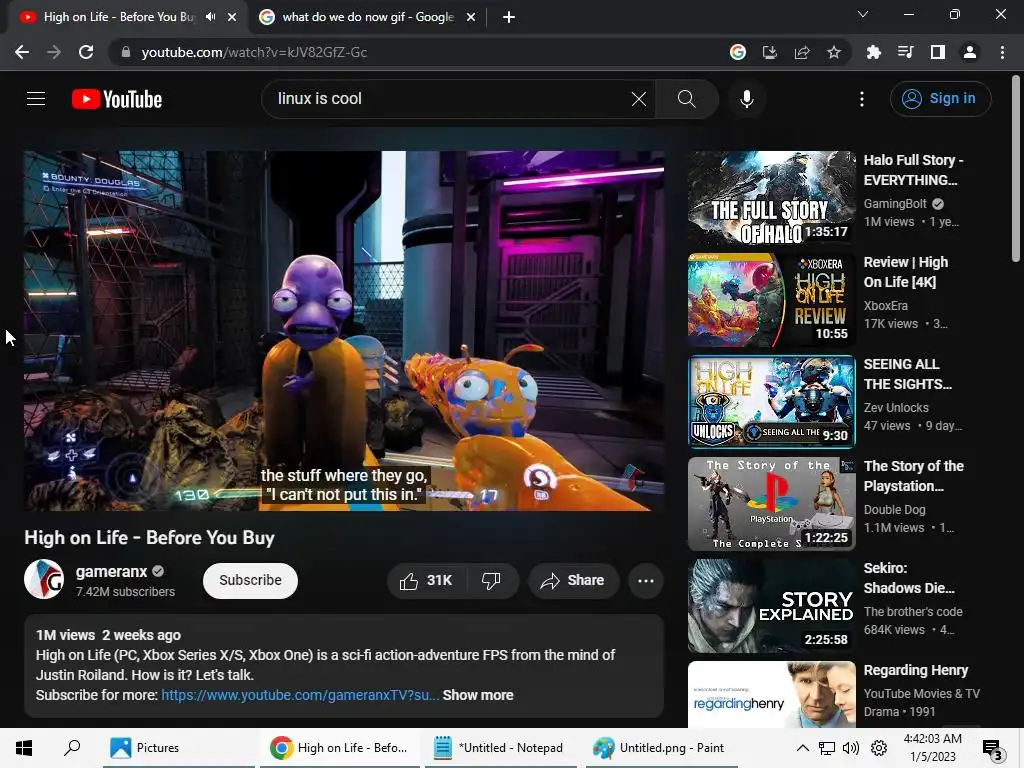Go forward with the browser forward arrow

54,52
